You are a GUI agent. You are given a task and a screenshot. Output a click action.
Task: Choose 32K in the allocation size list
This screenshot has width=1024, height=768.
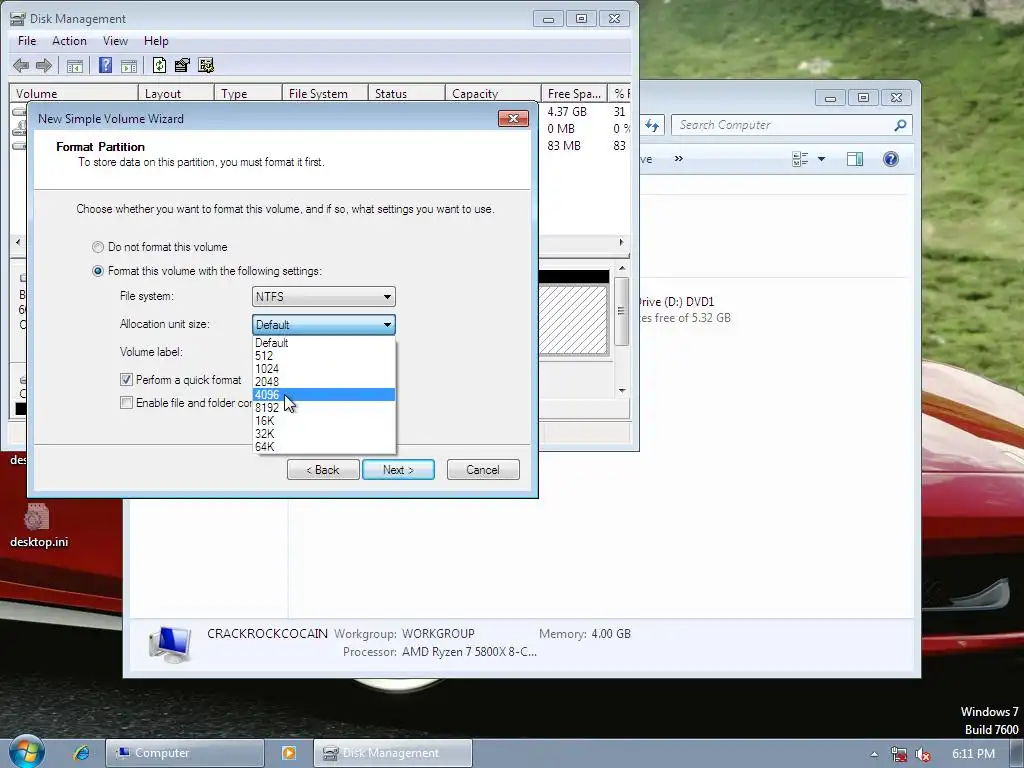[324, 434]
